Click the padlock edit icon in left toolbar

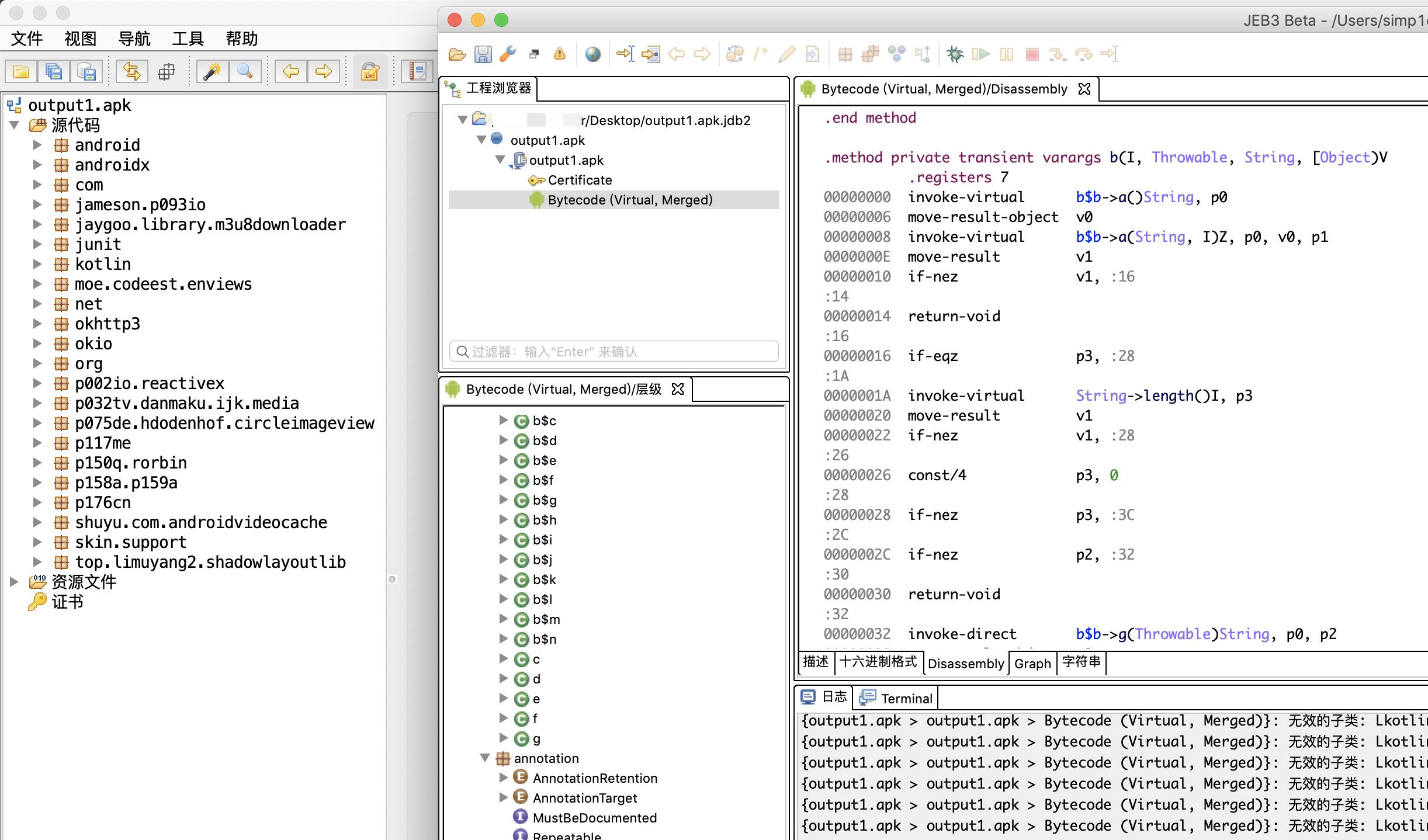tap(369, 72)
